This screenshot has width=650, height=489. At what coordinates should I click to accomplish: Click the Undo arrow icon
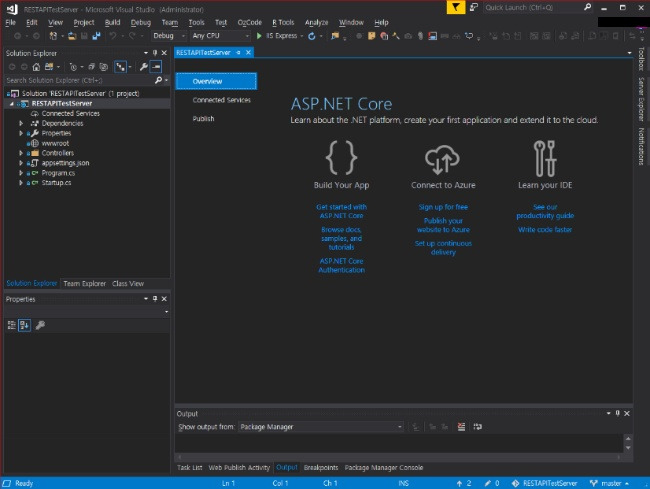[x=113, y=36]
